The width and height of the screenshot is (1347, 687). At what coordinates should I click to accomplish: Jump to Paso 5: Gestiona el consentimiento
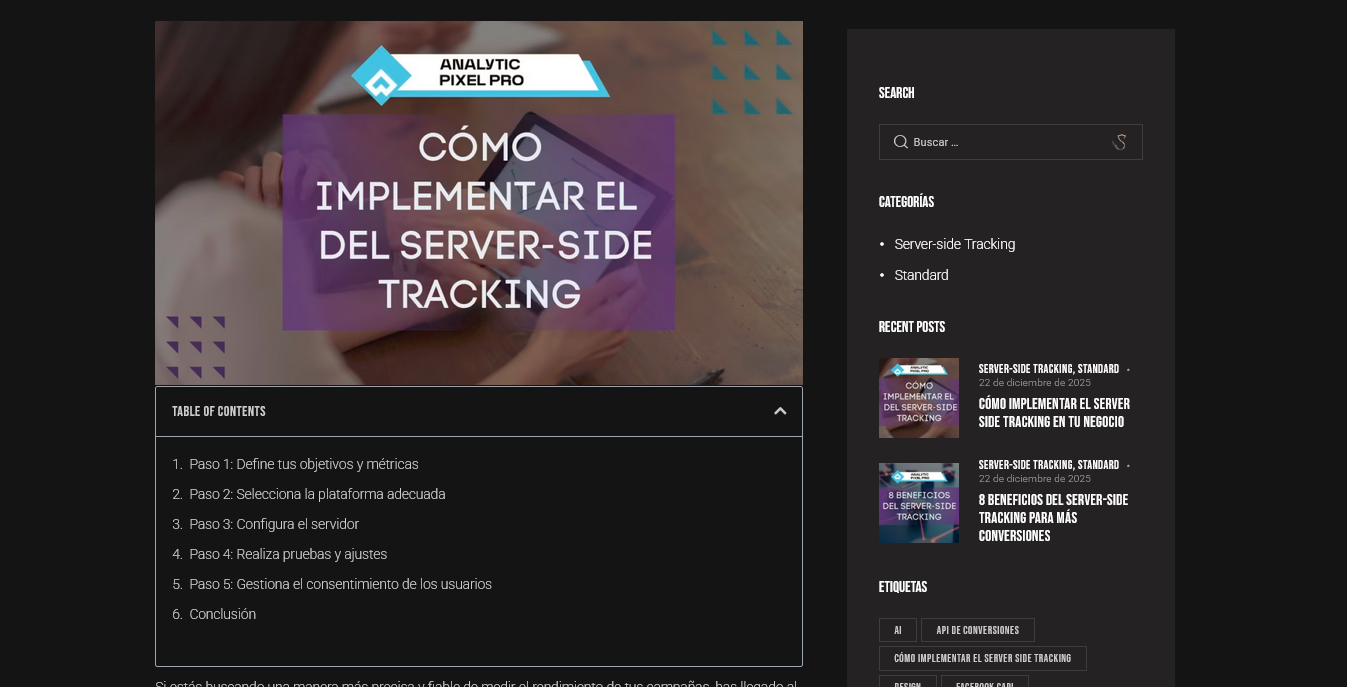[x=340, y=584]
